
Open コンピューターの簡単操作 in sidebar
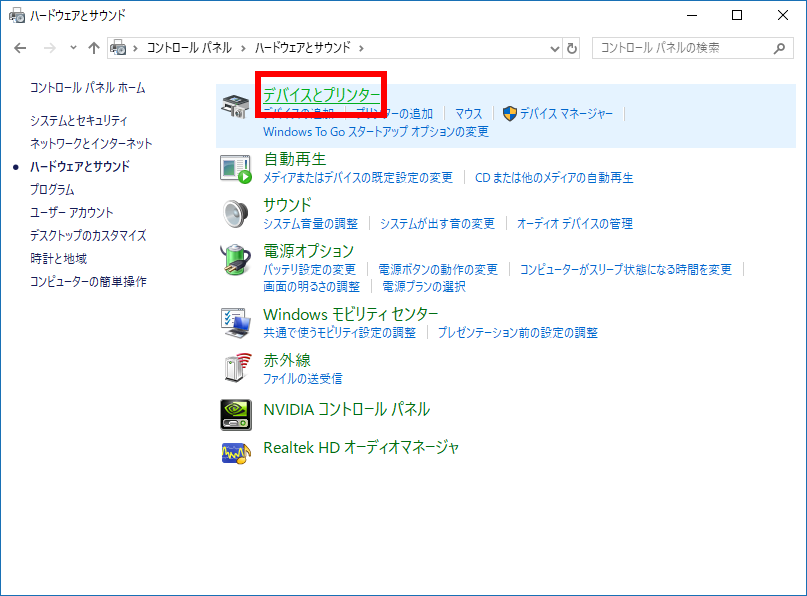88,282
